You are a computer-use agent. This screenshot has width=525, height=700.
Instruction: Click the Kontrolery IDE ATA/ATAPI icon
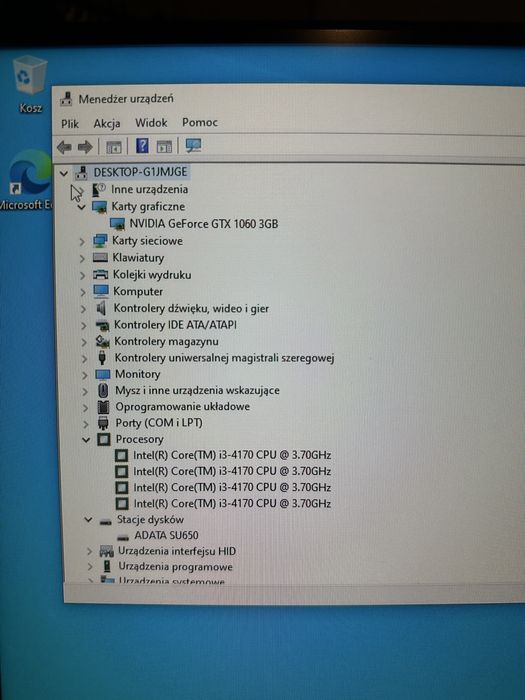(103, 325)
